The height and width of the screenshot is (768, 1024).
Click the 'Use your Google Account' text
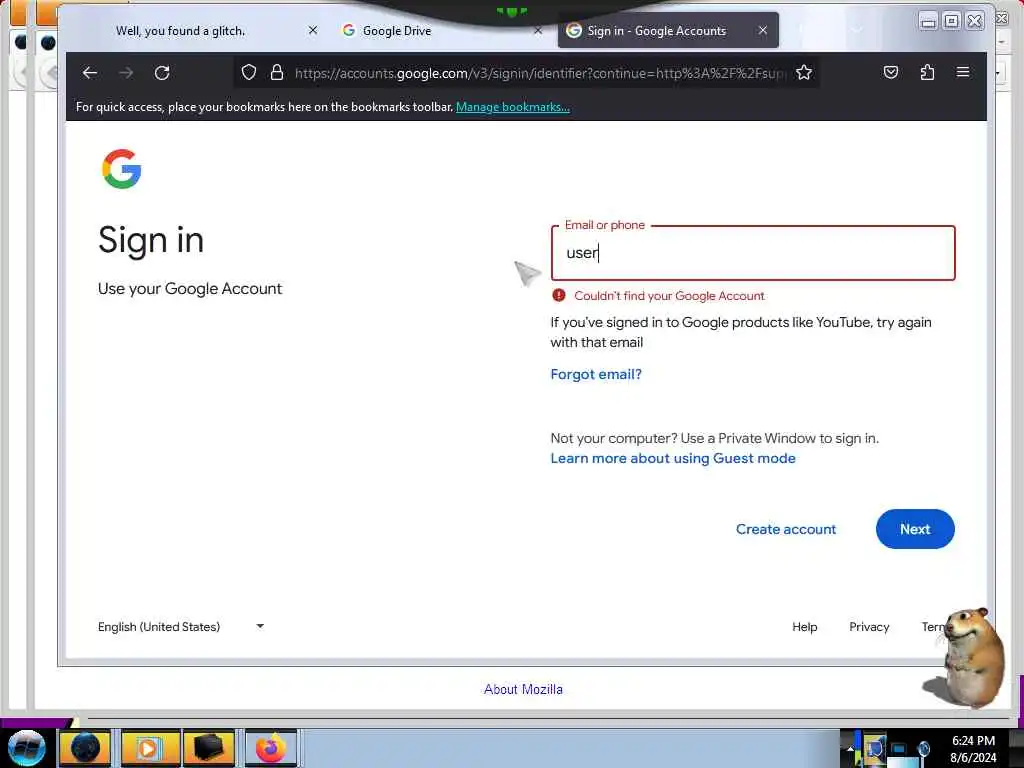tap(189, 289)
